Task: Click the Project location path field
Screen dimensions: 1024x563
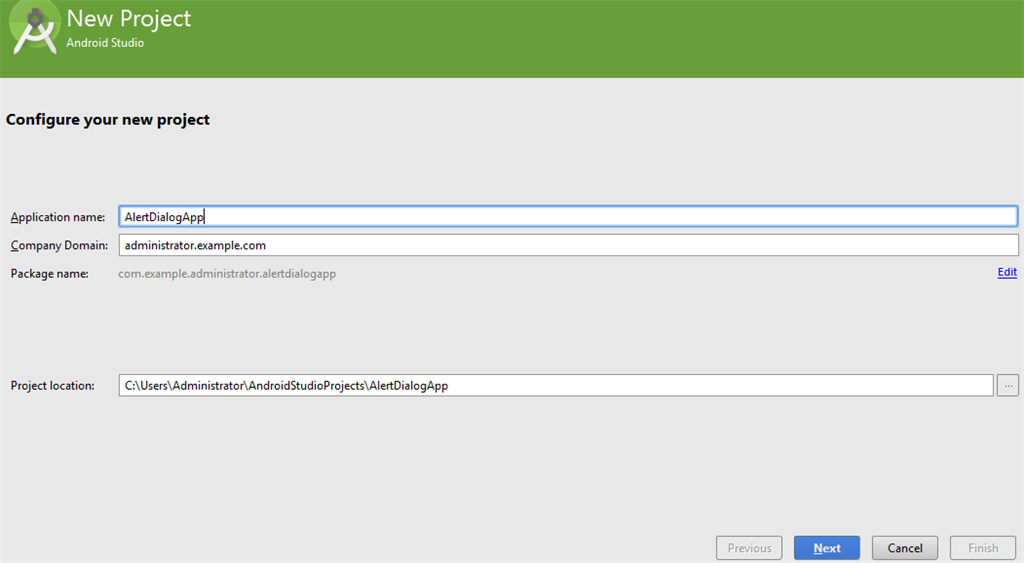Action: [x=556, y=385]
